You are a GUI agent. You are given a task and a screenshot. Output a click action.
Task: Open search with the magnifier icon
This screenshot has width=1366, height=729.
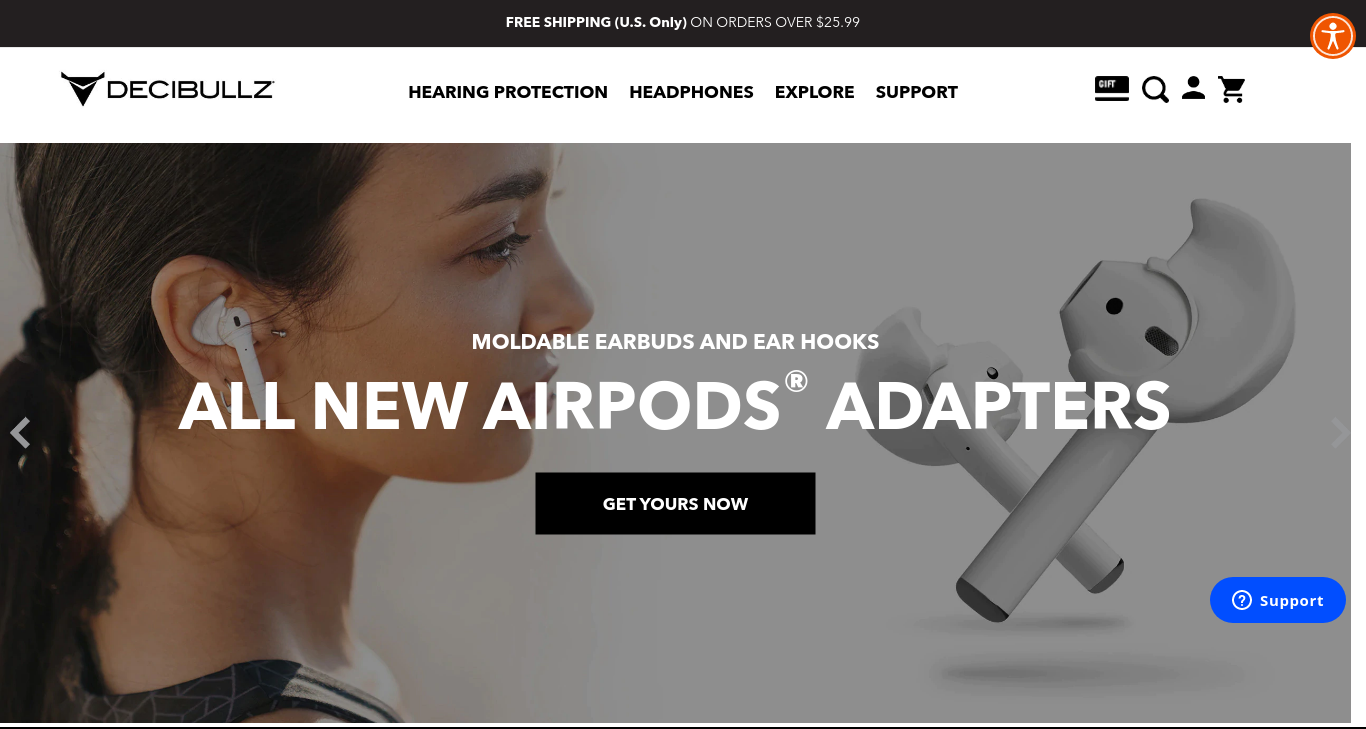pos(1155,90)
